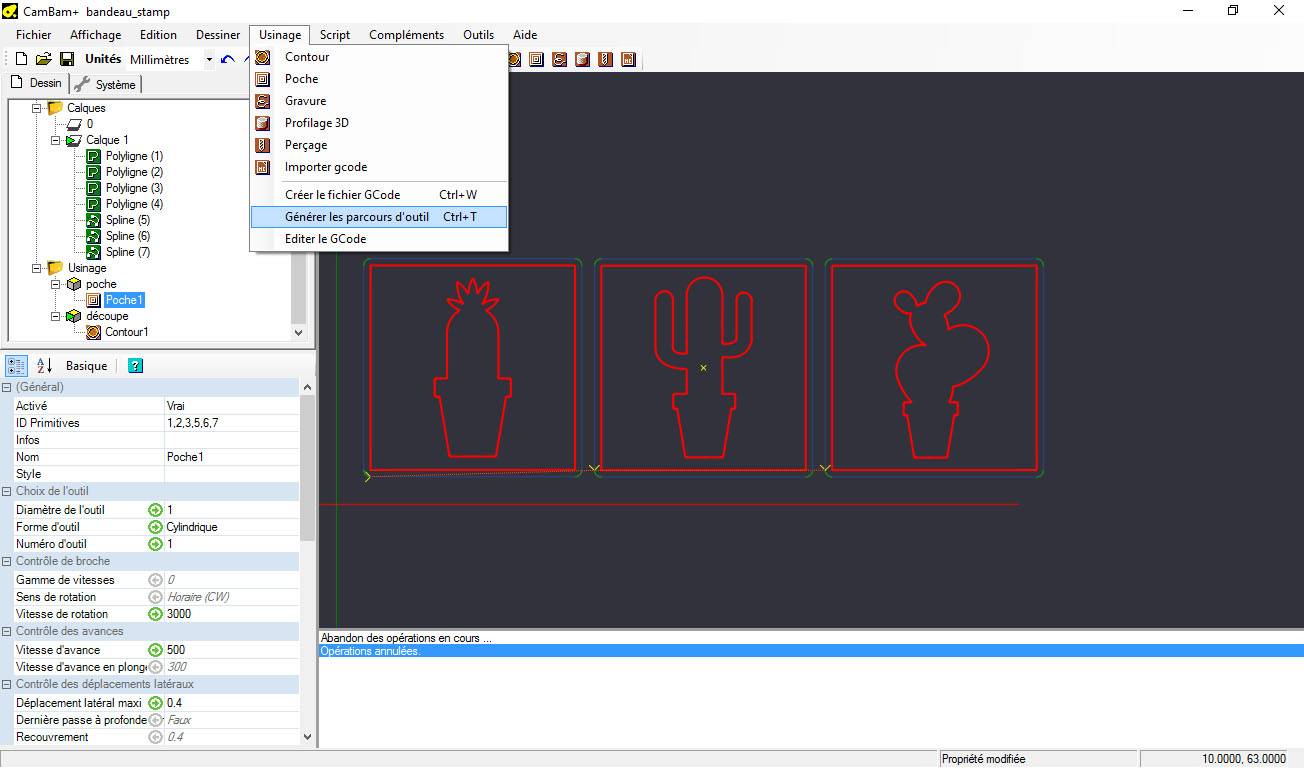Click the Save file icon
The image size is (1304, 768).
click(67, 60)
